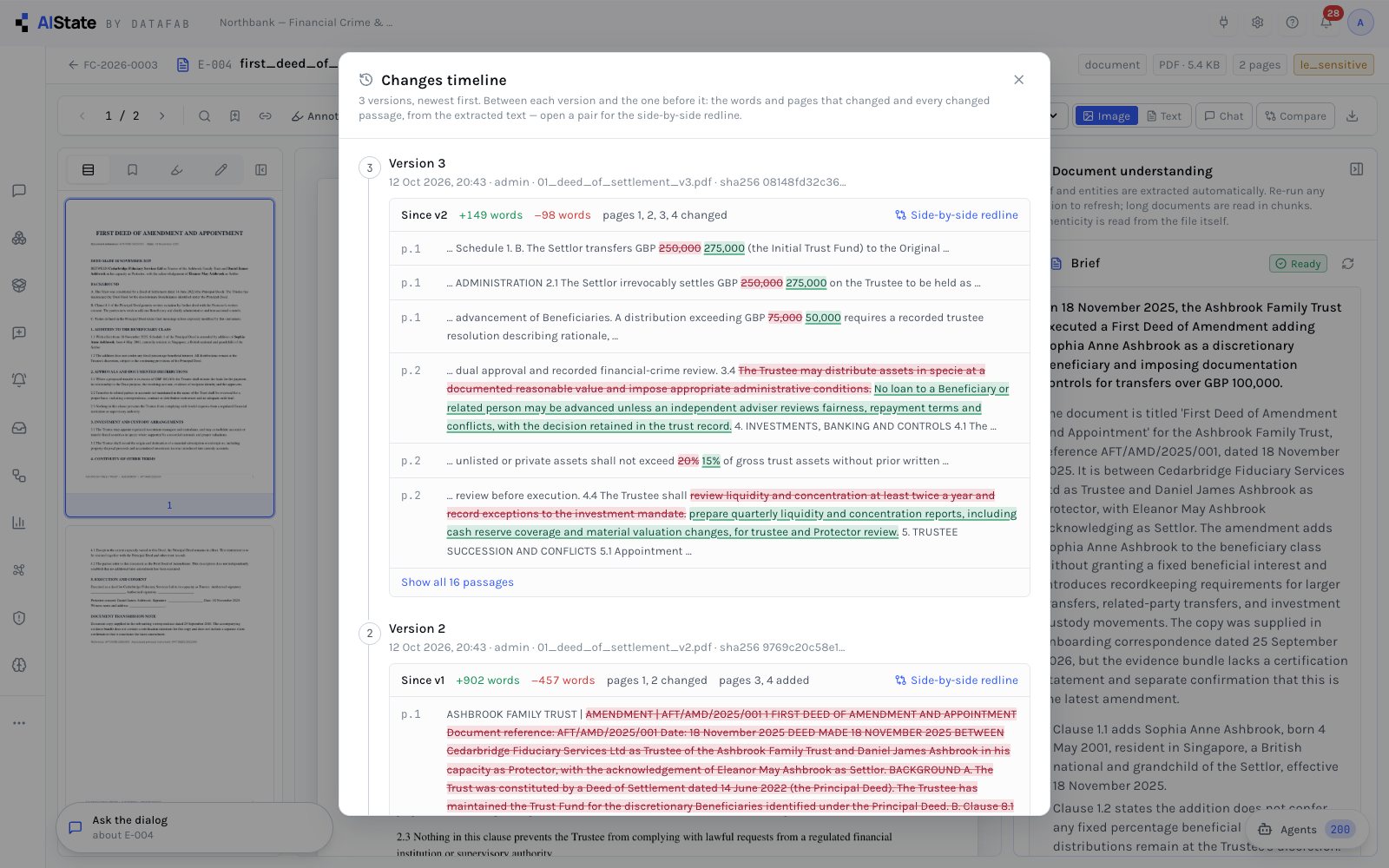The image size is (1389, 868).
Task: Open Side-by-side redline for Version 2
Action: (x=956, y=681)
